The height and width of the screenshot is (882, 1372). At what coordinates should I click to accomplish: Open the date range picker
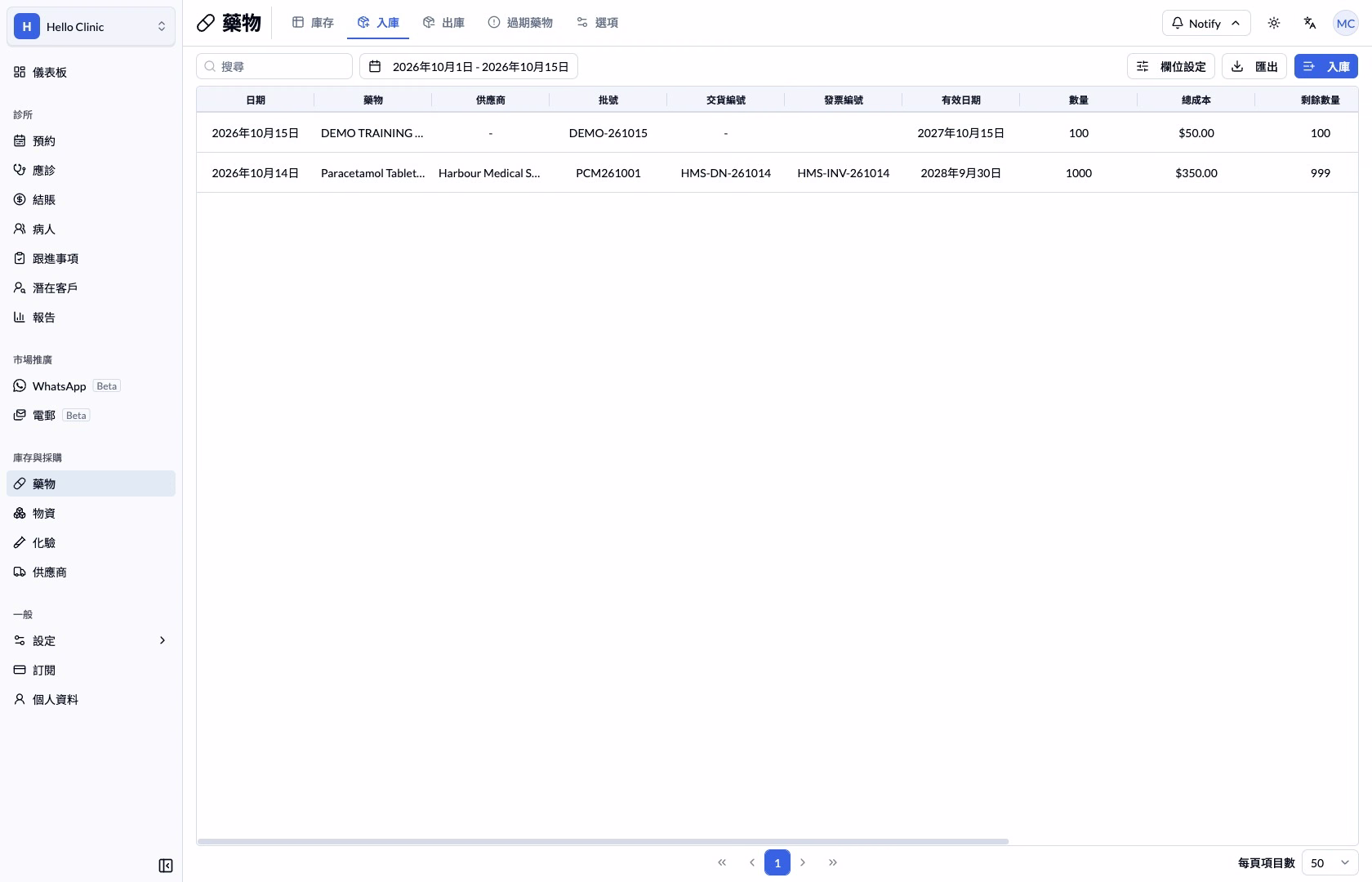coord(469,66)
